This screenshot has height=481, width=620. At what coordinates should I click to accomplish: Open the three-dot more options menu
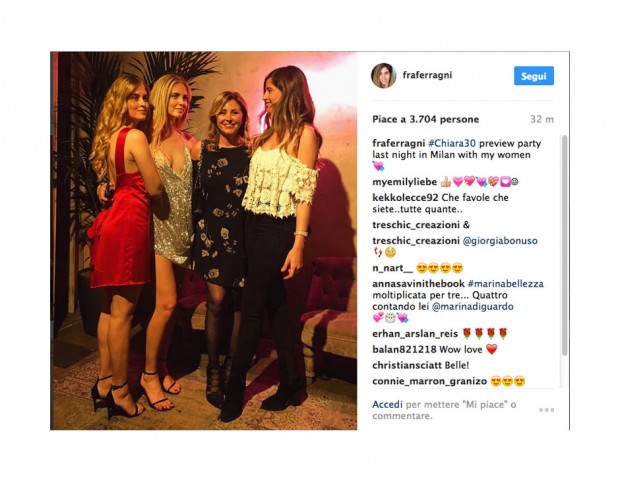tap(546, 410)
